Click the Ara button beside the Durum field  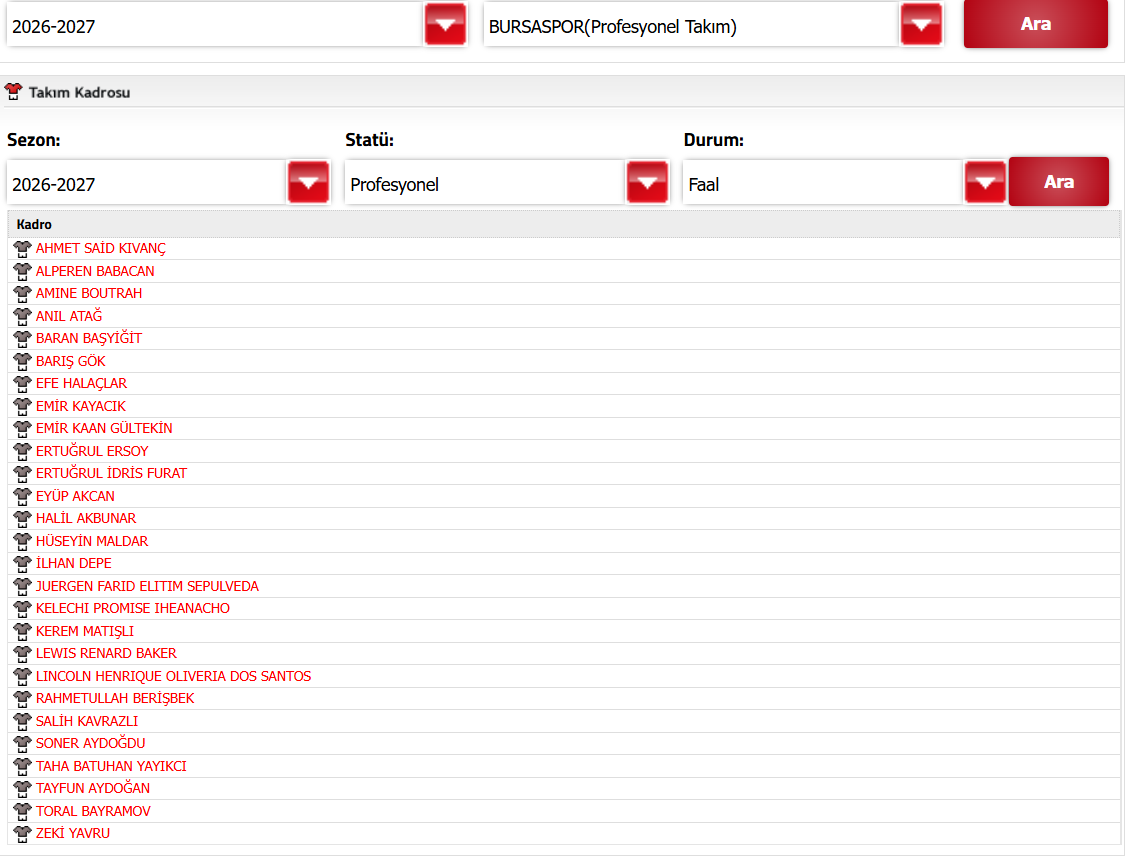point(1058,182)
